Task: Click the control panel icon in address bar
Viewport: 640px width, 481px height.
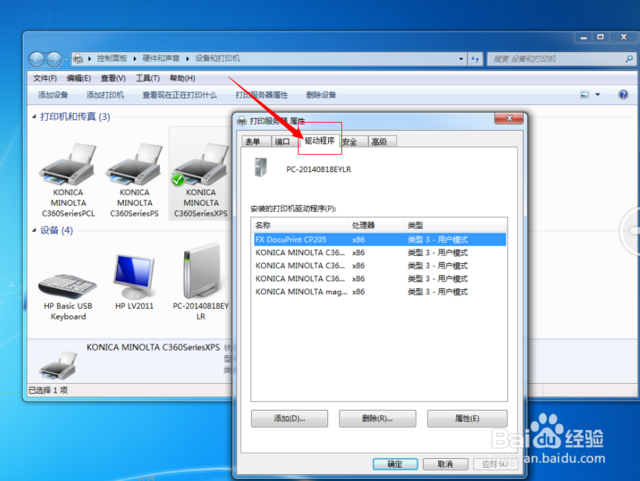Action: point(78,59)
